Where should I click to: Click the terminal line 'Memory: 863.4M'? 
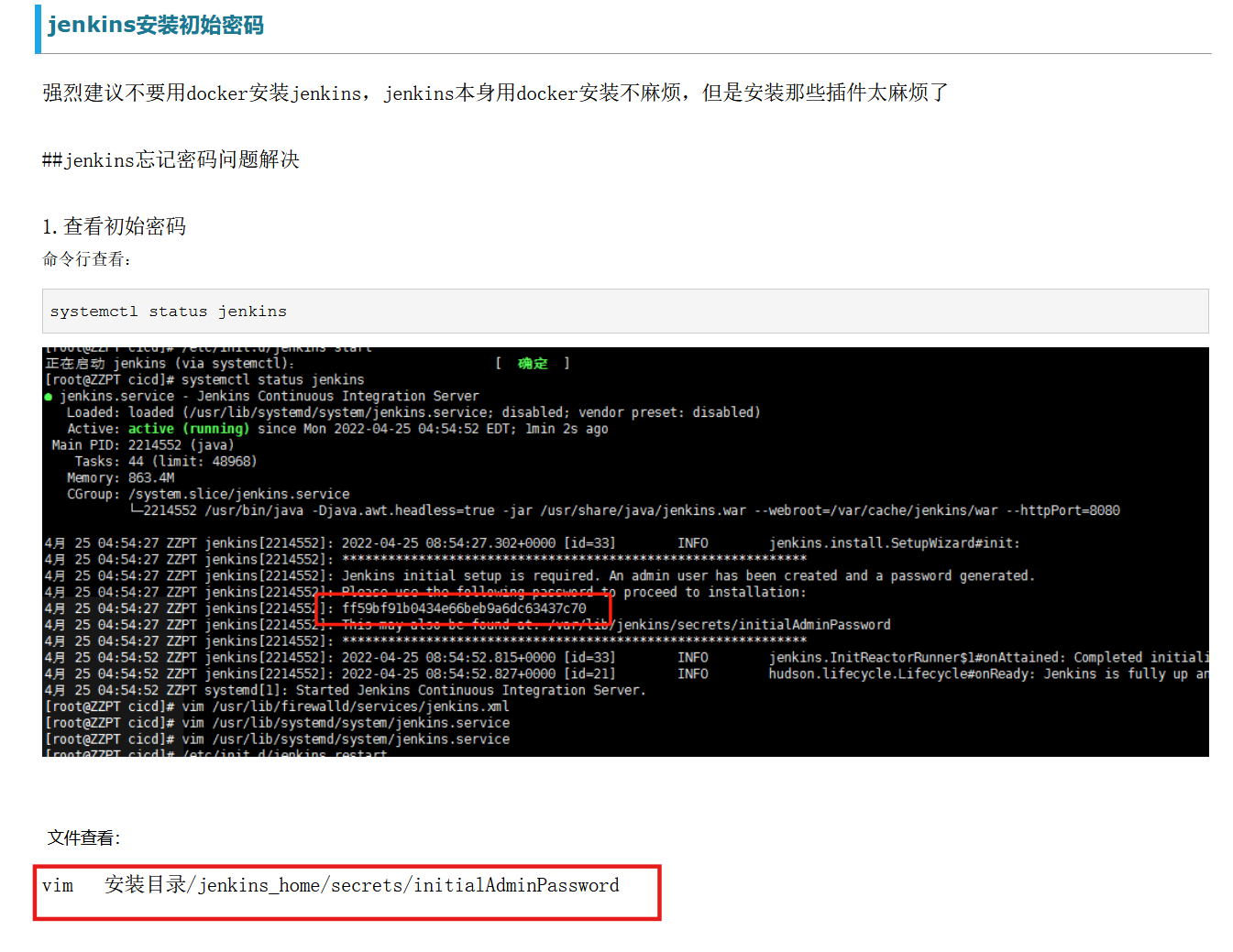(x=120, y=478)
